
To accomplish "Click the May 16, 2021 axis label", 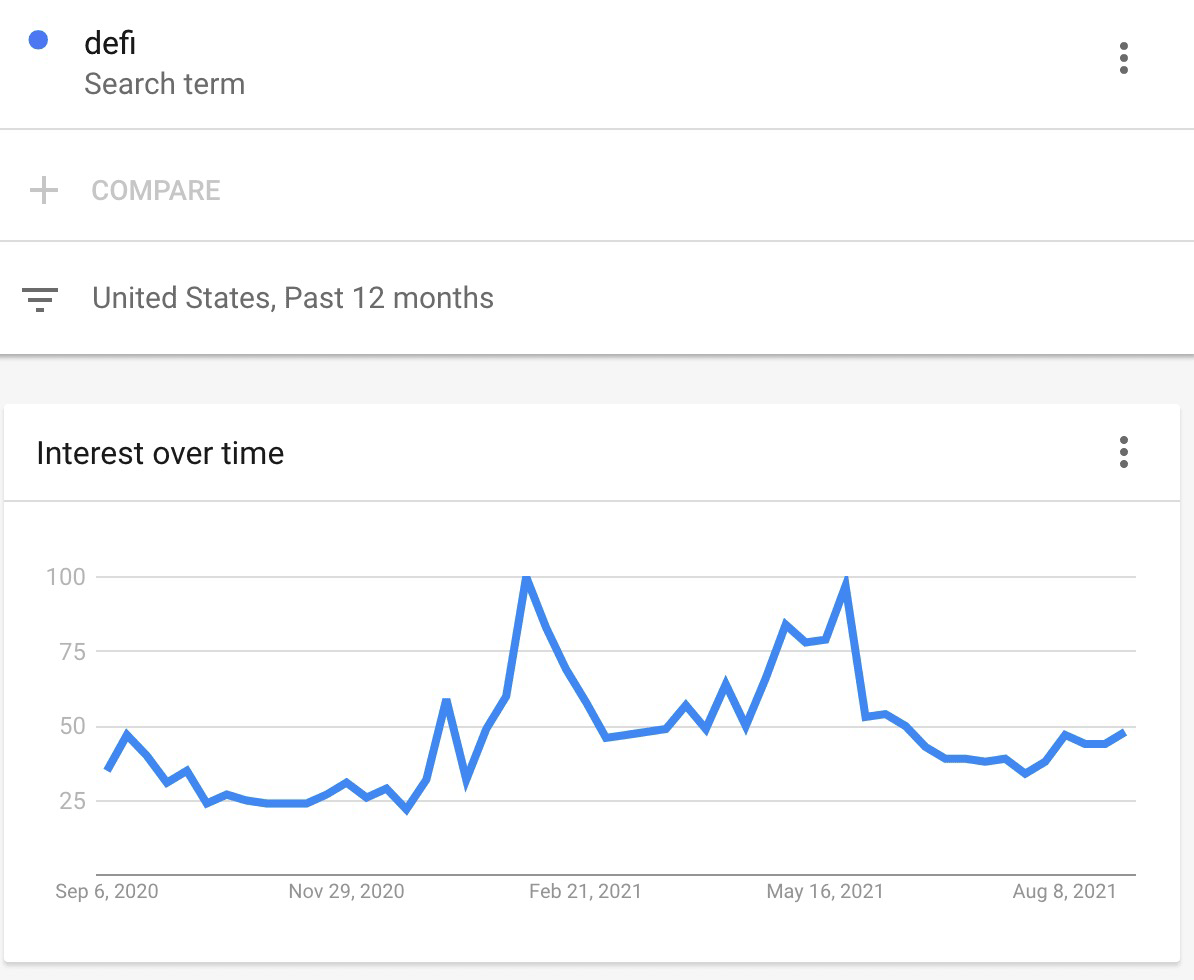I will click(x=825, y=892).
